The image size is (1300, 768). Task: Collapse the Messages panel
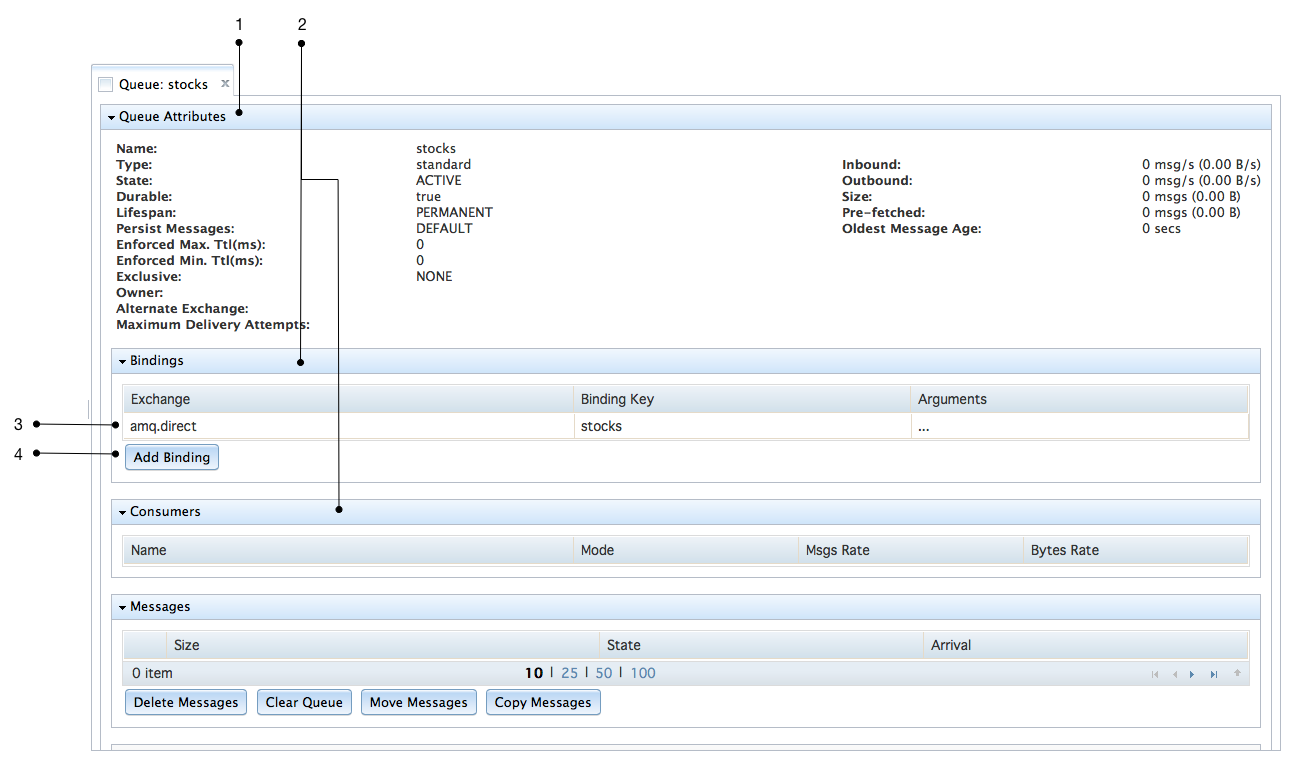click(123, 607)
